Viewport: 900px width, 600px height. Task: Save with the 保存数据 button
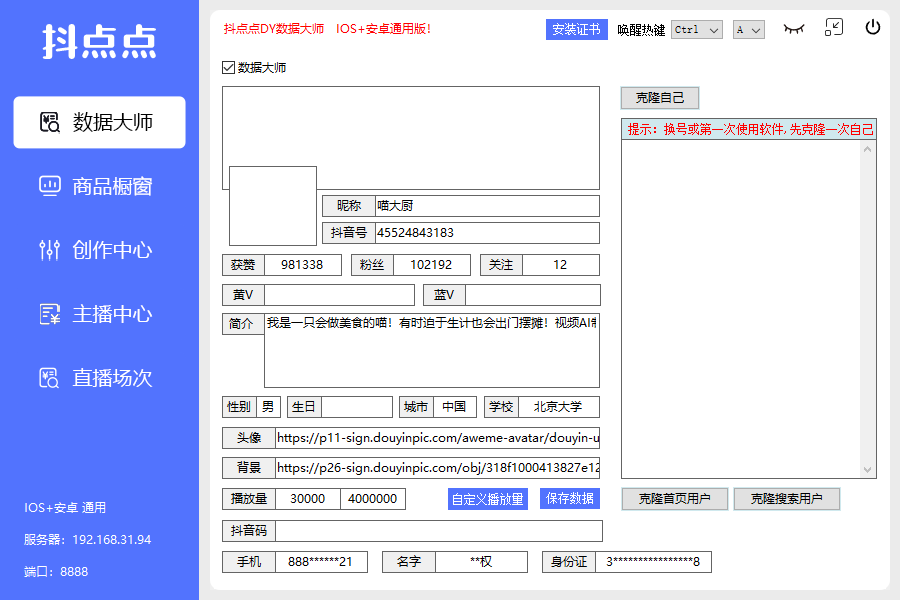(570, 498)
